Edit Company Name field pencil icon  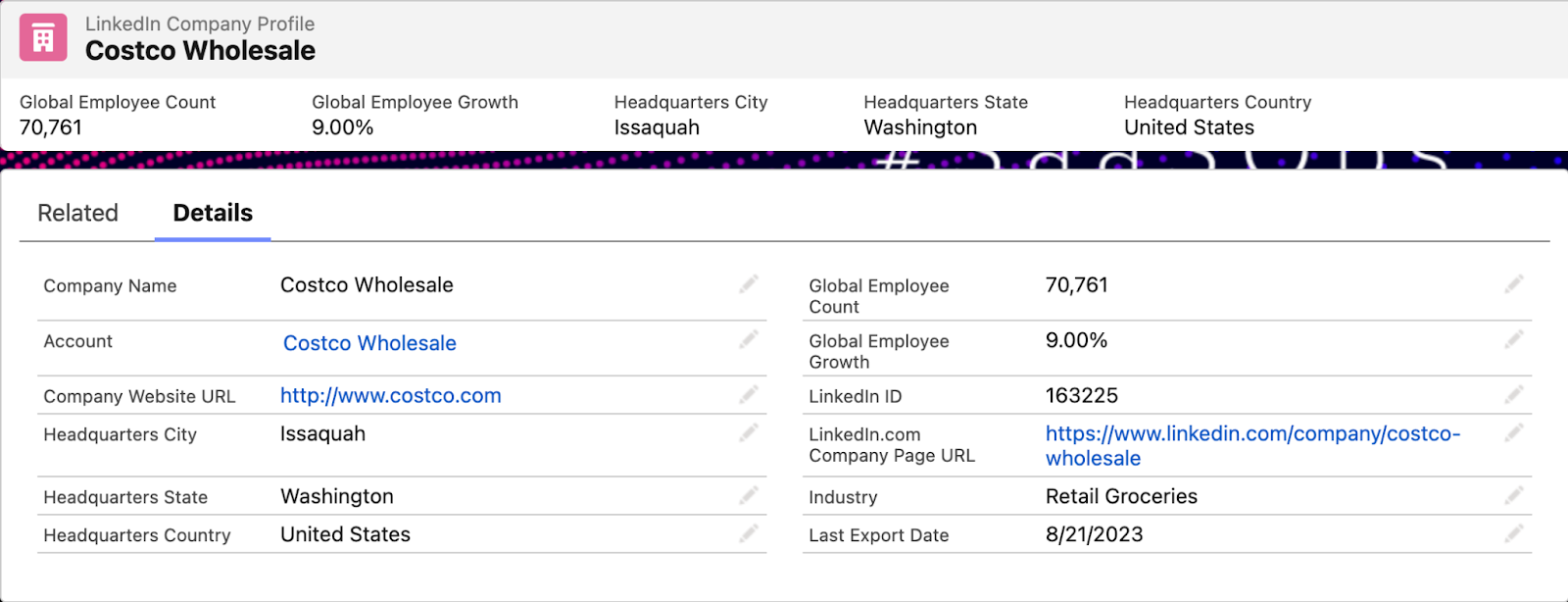749,284
